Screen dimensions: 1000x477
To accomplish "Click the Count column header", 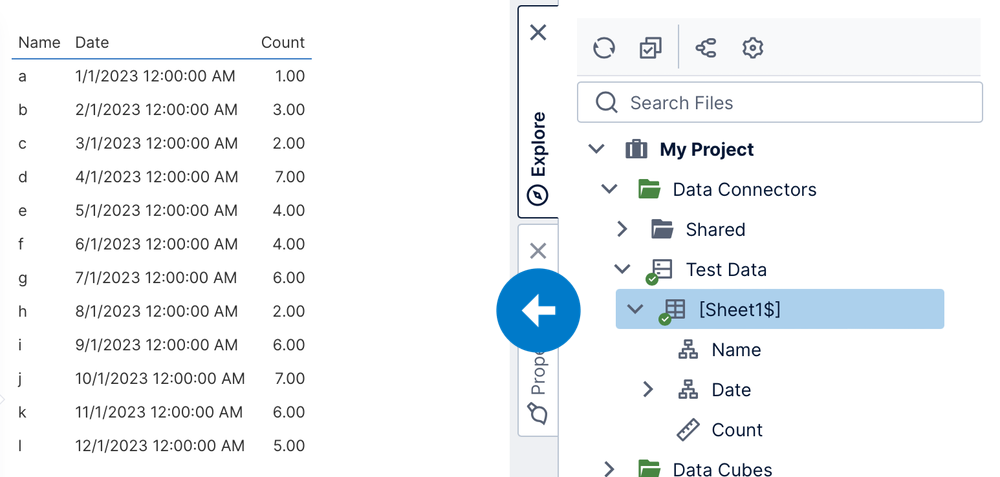I will point(283,43).
